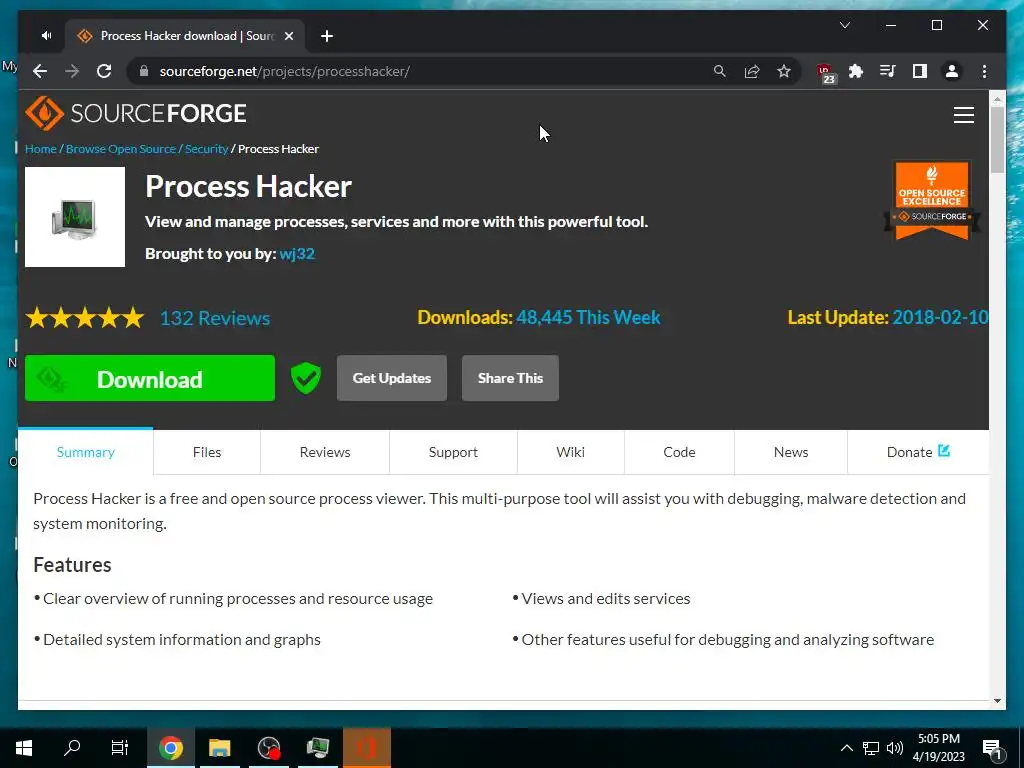This screenshot has height=768, width=1024.
Task: Open the clock showing 5:05 PM
Action: point(938,748)
